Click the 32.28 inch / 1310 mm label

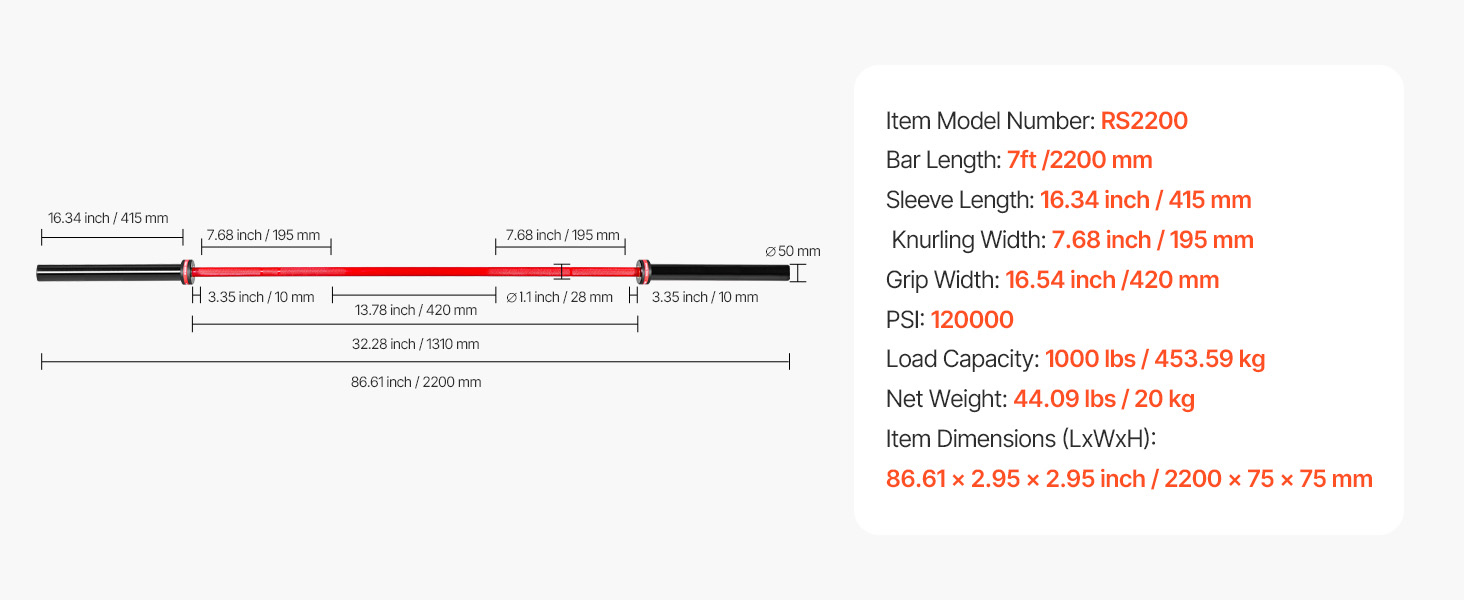(415, 344)
